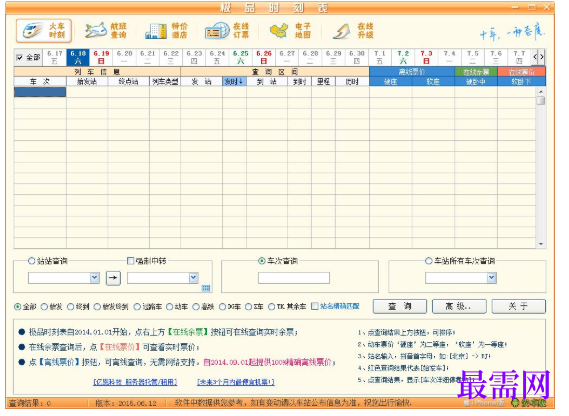Click the 查询 search button

400,306
